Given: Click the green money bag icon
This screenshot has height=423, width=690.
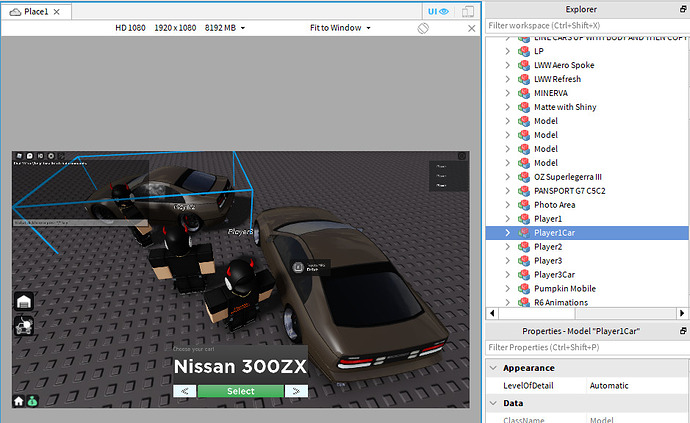Looking at the screenshot, I should click(x=33, y=401).
